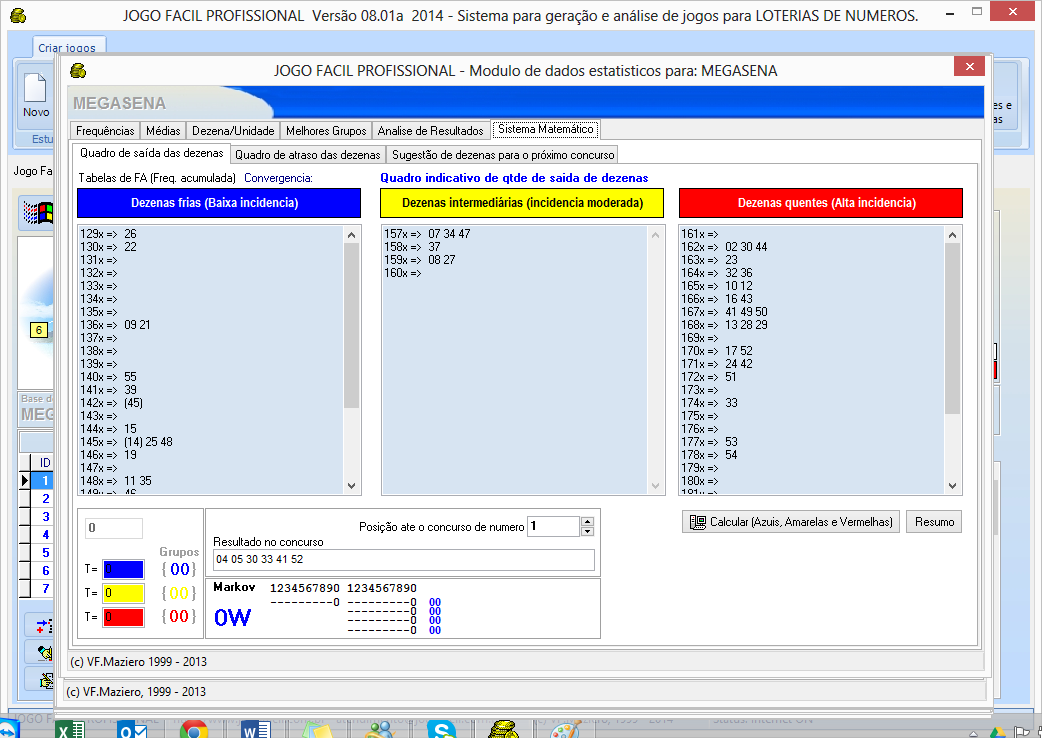The image size is (1042, 738).
Task: Open Word from the taskbar
Action: [x=255, y=729]
